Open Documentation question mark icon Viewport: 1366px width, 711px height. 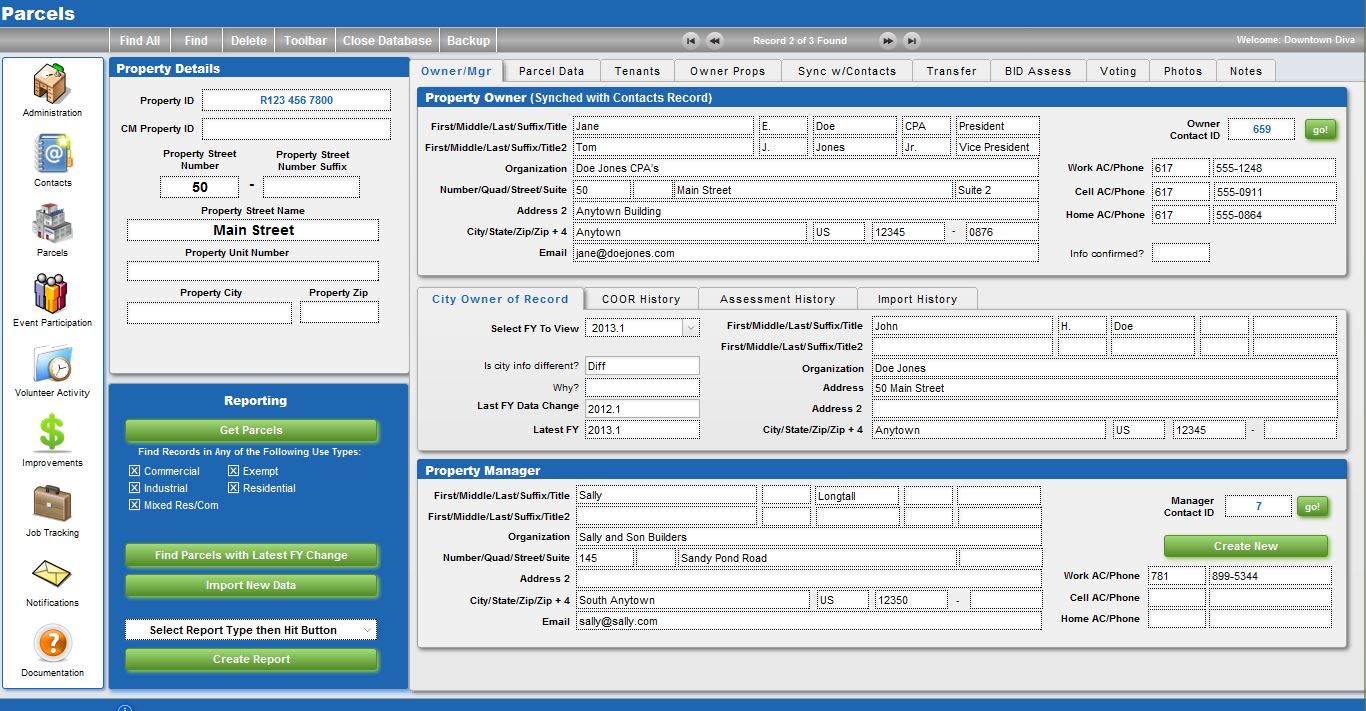point(52,643)
